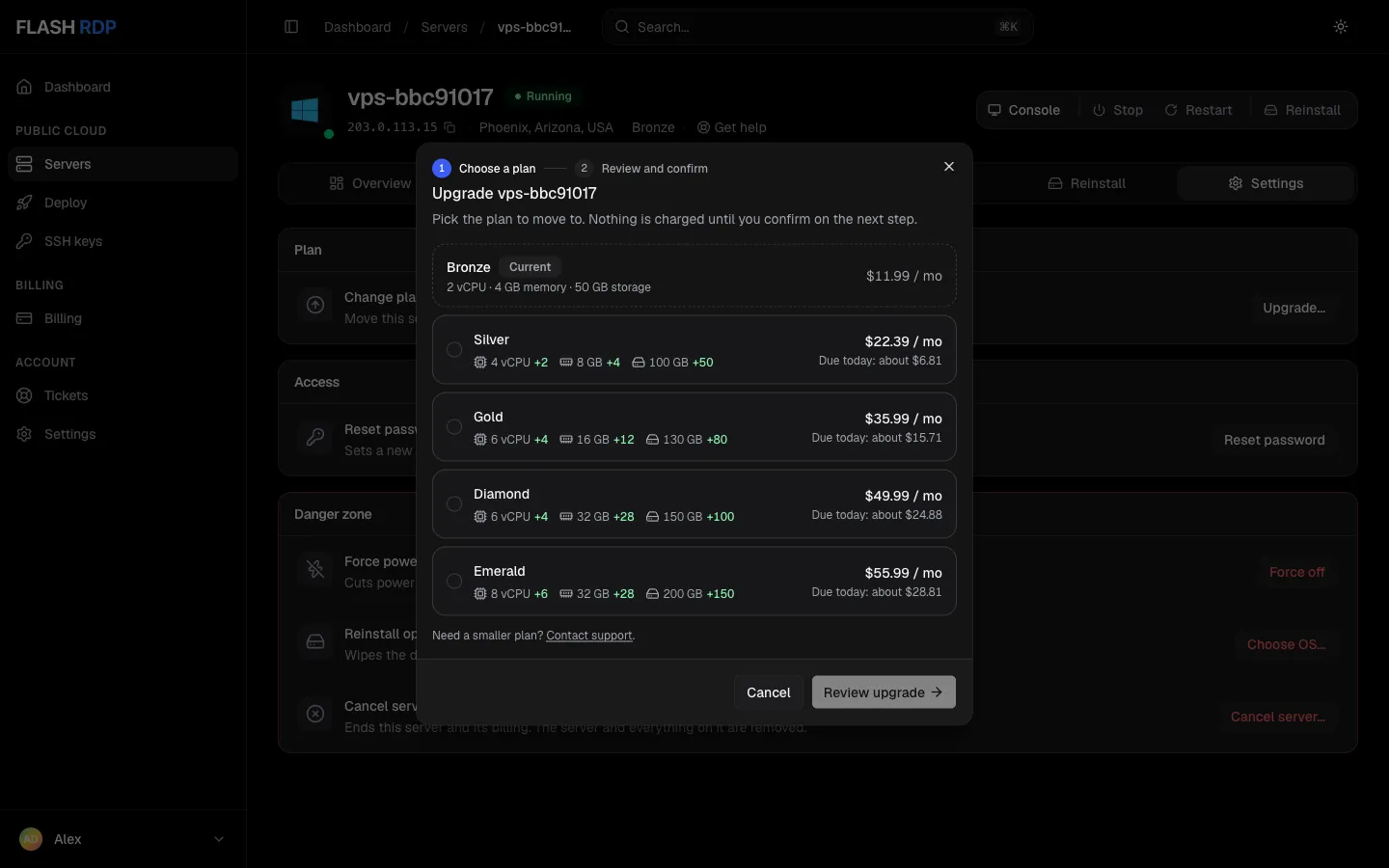
Task: Toggle the sidebar panel icon
Action: tap(291, 27)
